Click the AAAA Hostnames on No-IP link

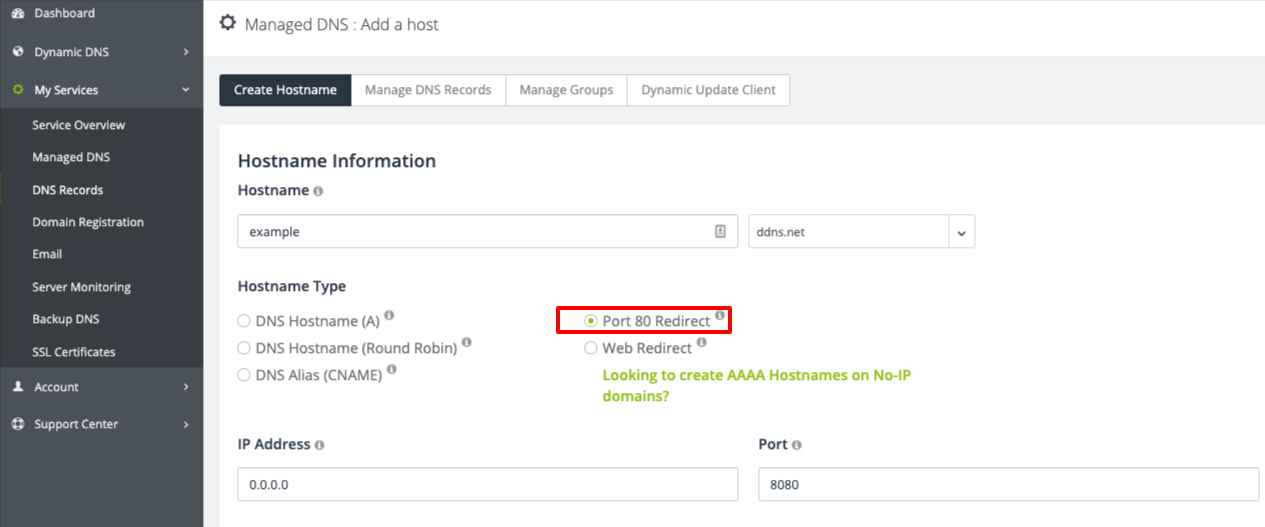pyautogui.click(x=756, y=385)
